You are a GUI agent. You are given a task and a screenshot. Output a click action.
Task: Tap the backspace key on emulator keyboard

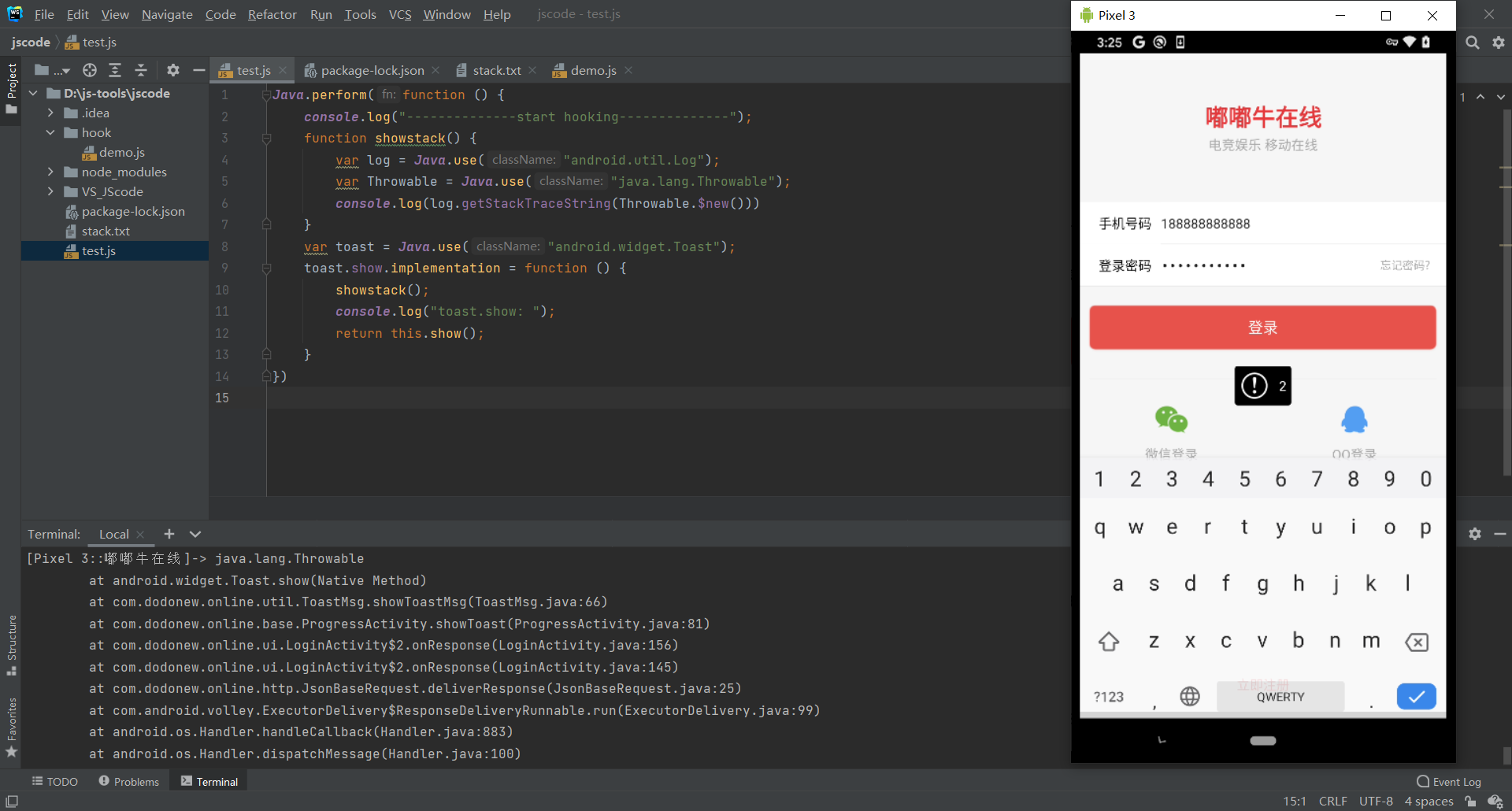tap(1417, 643)
